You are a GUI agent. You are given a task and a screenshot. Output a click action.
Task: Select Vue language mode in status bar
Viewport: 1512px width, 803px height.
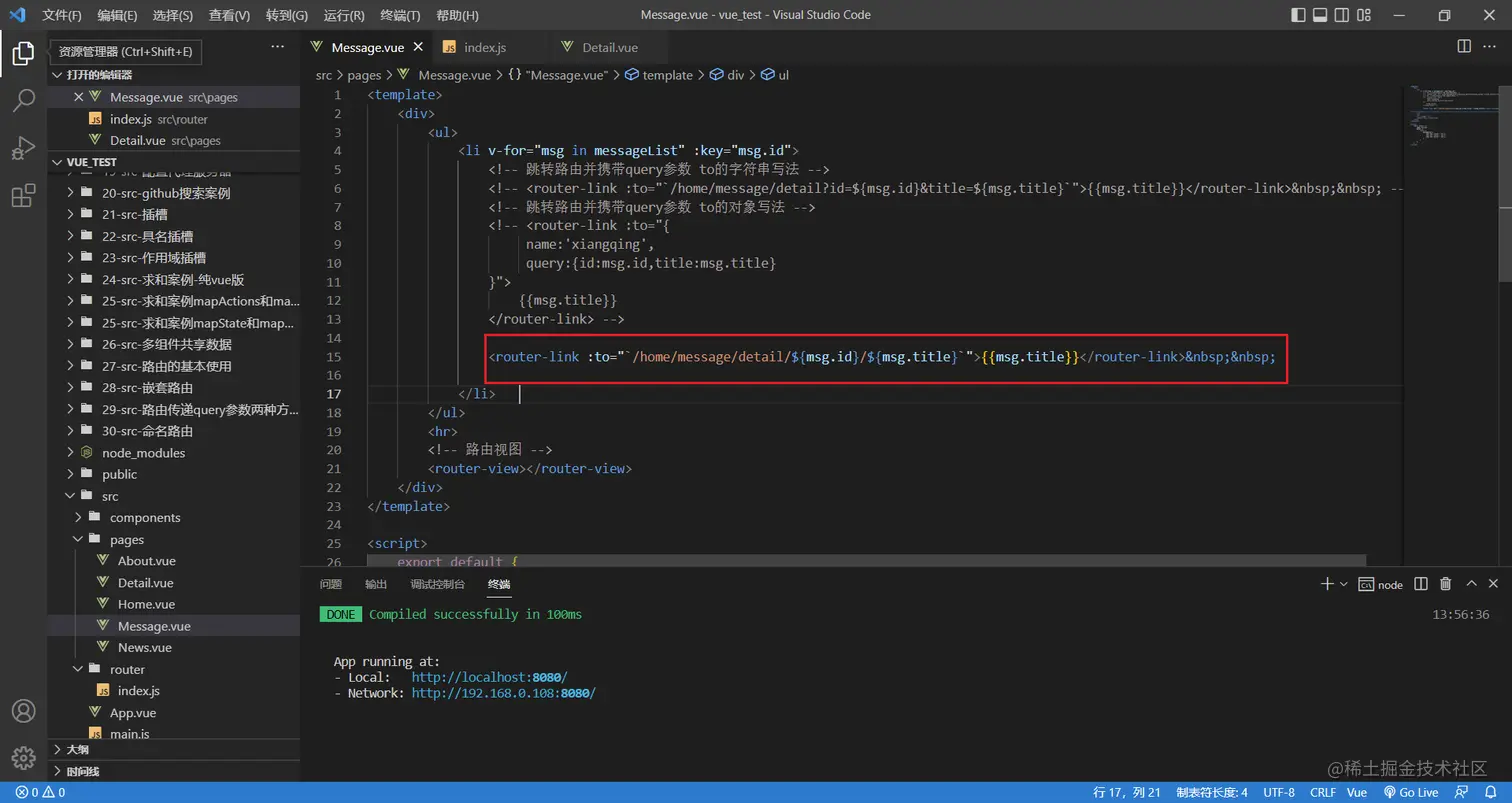[1357, 792]
